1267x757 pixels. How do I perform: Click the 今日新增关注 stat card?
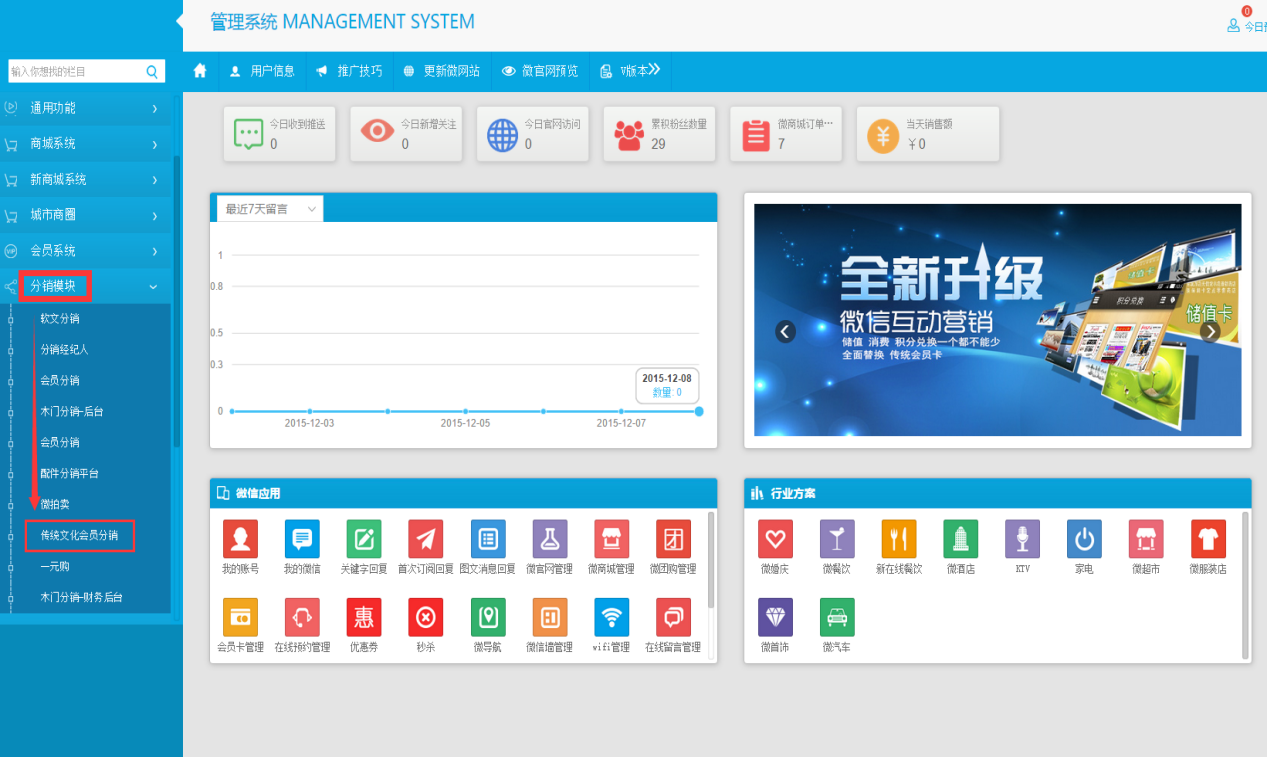pos(408,134)
